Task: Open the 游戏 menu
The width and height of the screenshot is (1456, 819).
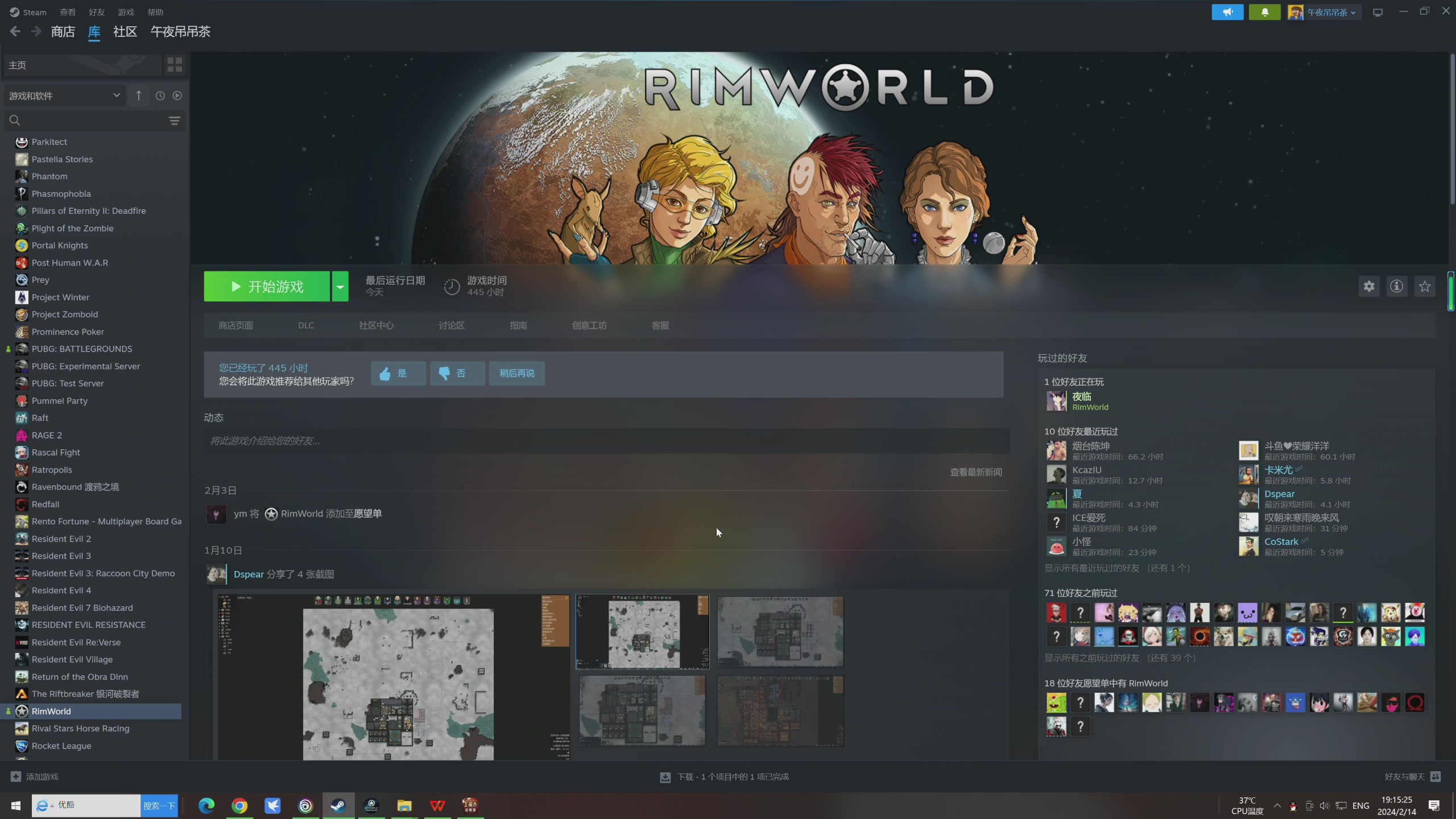Action: (126, 12)
